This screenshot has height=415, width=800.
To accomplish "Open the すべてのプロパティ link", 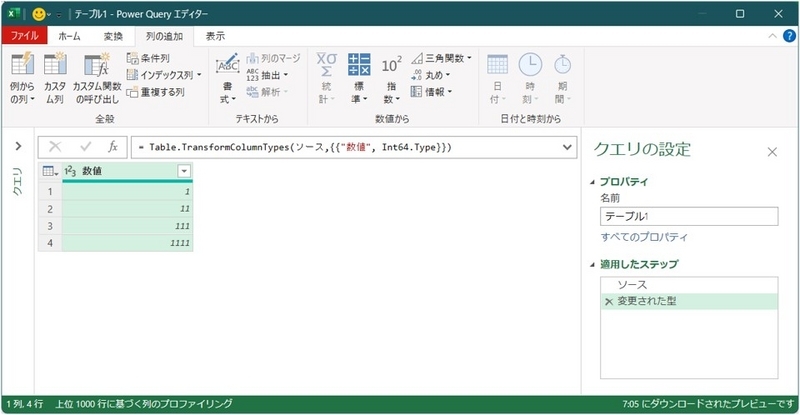I will (x=644, y=237).
